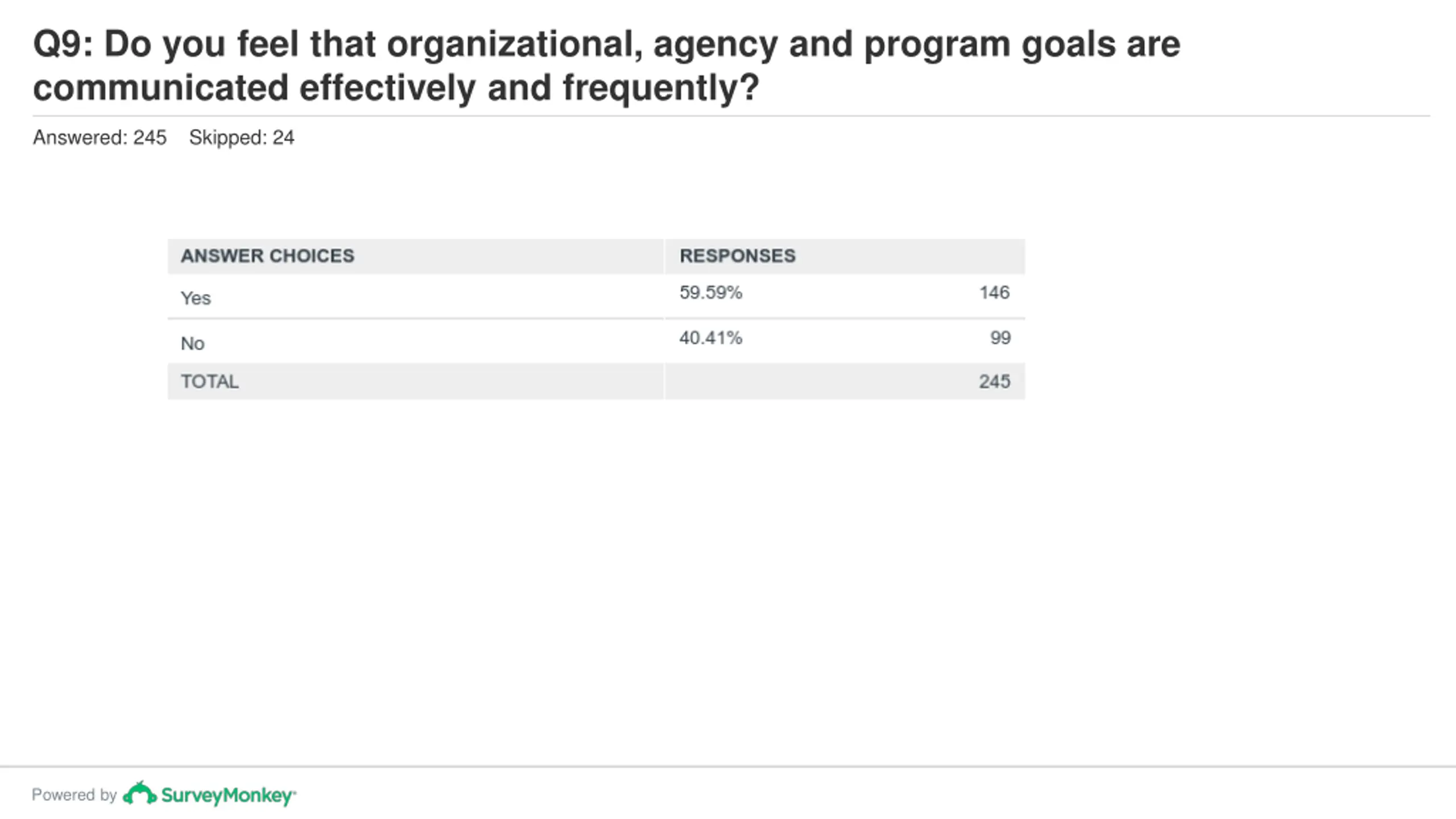The width and height of the screenshot is (1456, 819).
Task: Click the second line of question heading
Action: pyautogui.click(x=396, y=88)
